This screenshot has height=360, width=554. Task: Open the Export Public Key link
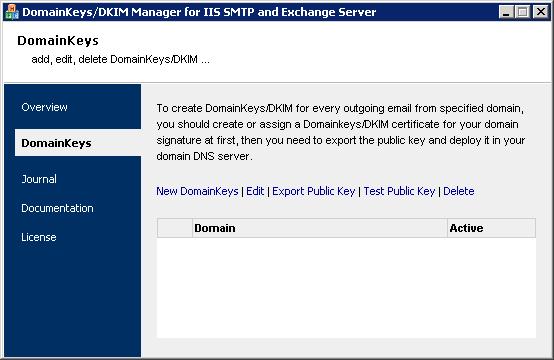point(314,191)
